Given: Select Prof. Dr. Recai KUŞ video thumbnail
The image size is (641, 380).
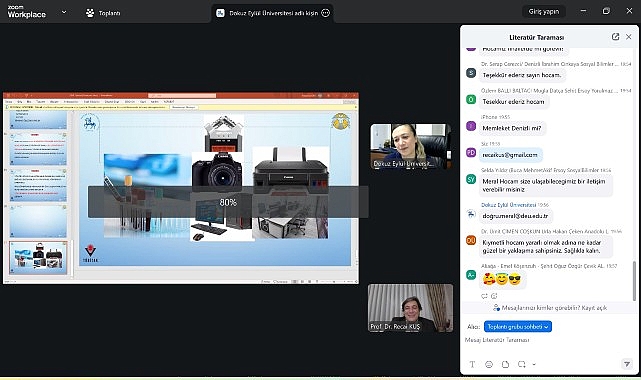Looking at the screenshot, I should click(x=410, y=308).
